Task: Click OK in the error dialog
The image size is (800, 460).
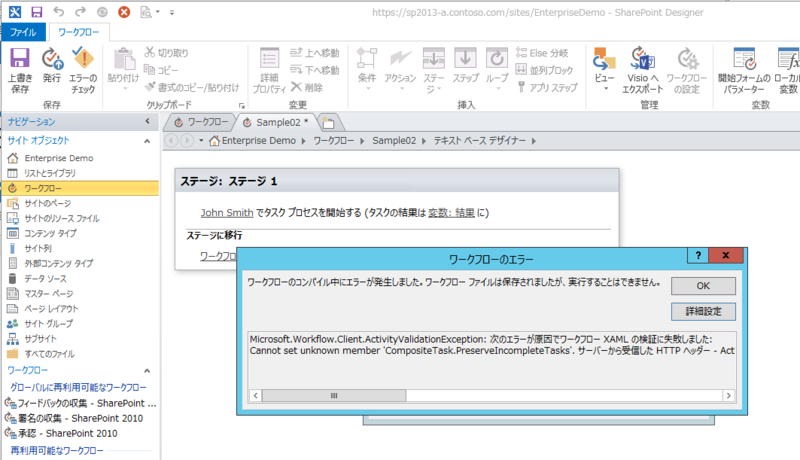Action: (x=703, y=286)
